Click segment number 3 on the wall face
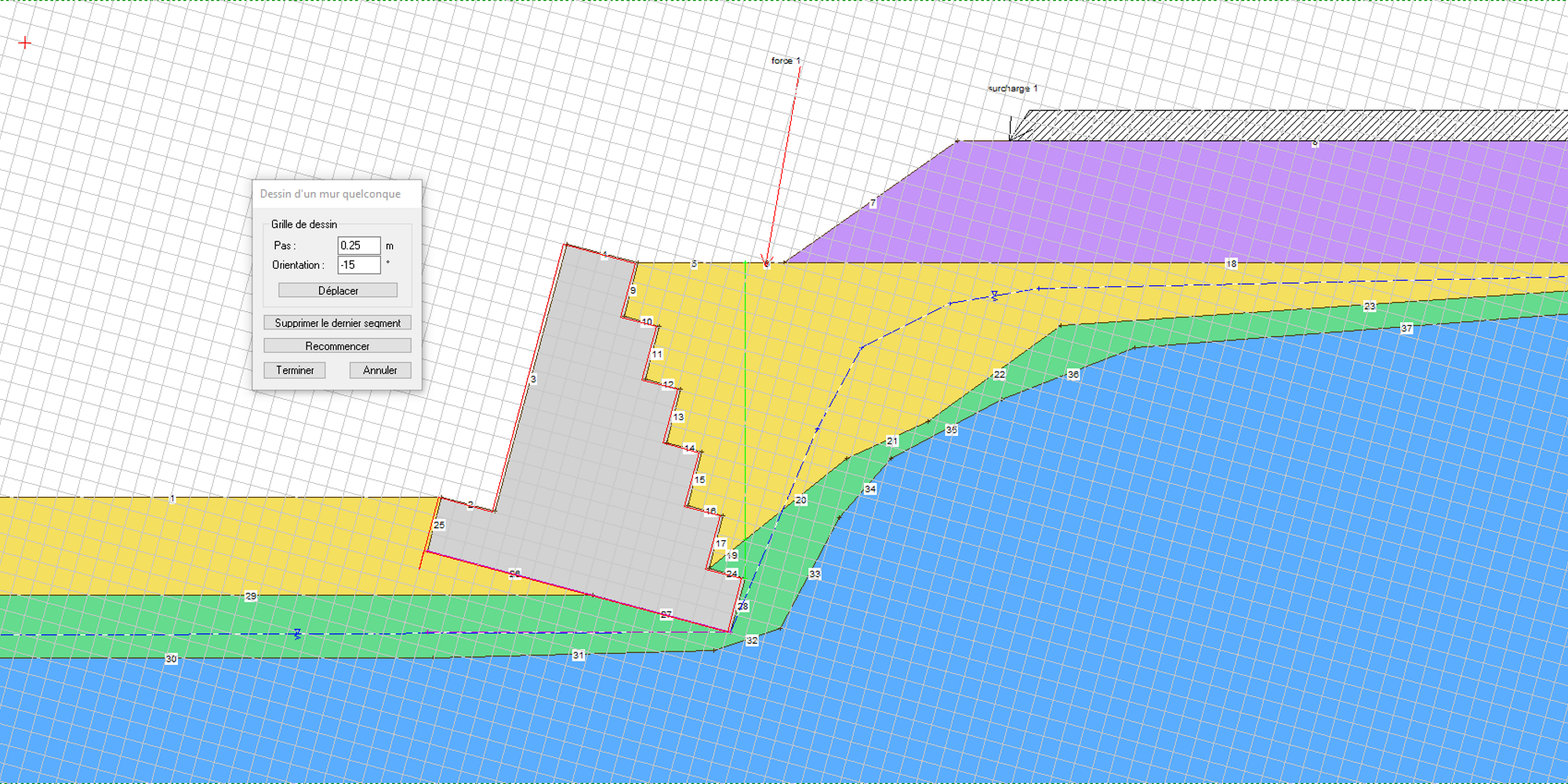The height and width of the screenshot is (784, 1568). coord(533,379)
